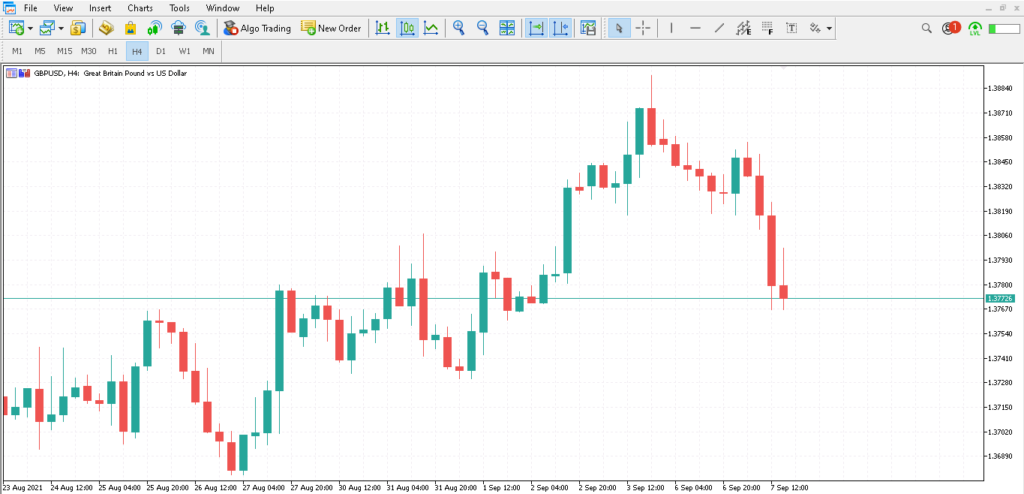Open account notifications with red badge
Viewport: 1024px width, 494px height.
[x=952, y=28]
